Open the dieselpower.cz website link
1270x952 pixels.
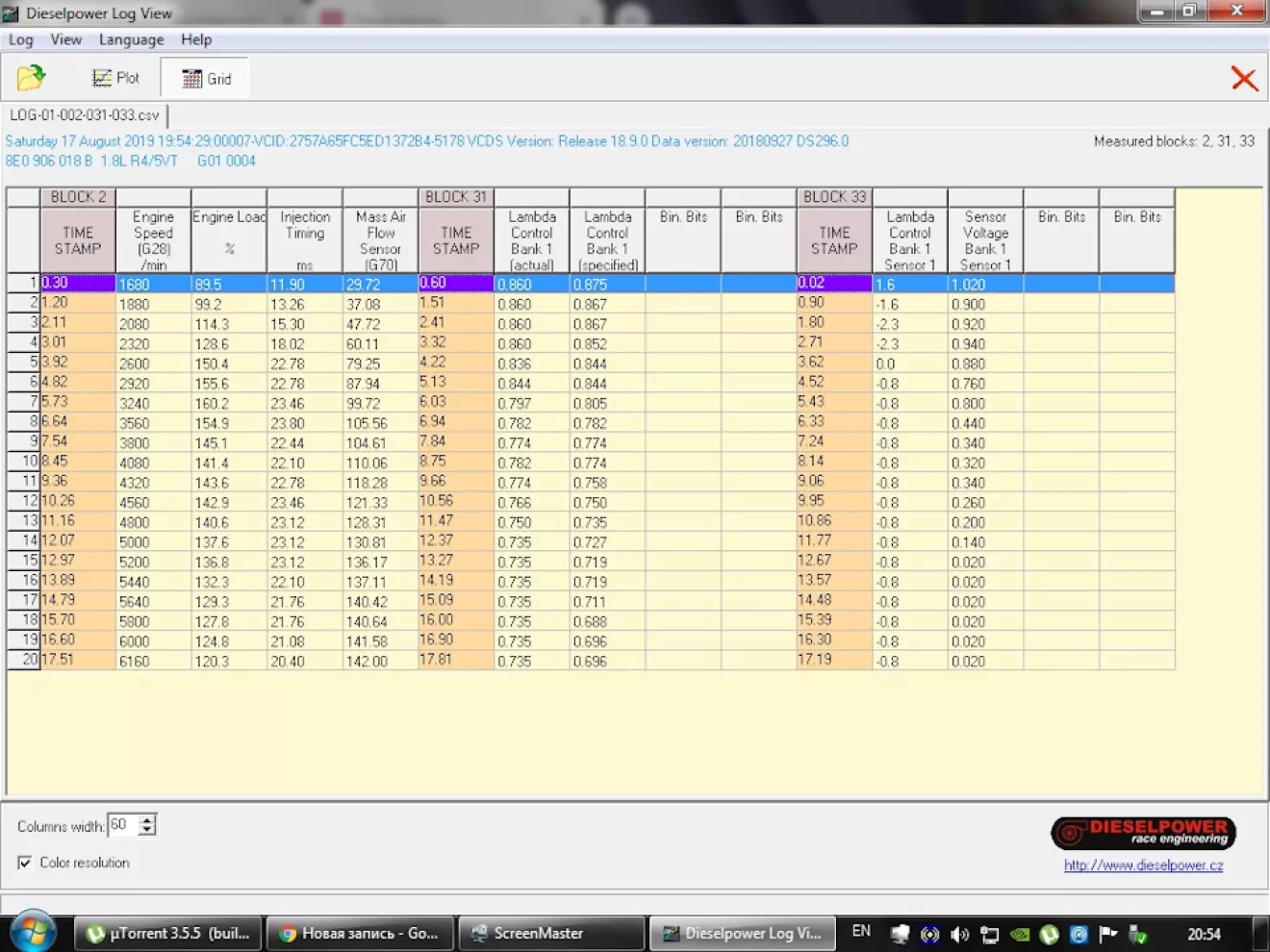pos(1143,865)
